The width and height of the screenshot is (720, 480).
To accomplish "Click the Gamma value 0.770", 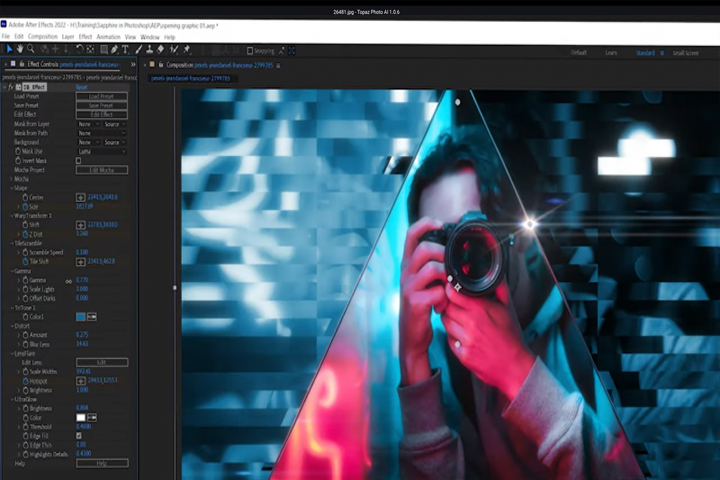I will pyautogui.click(x=82, y=280).
